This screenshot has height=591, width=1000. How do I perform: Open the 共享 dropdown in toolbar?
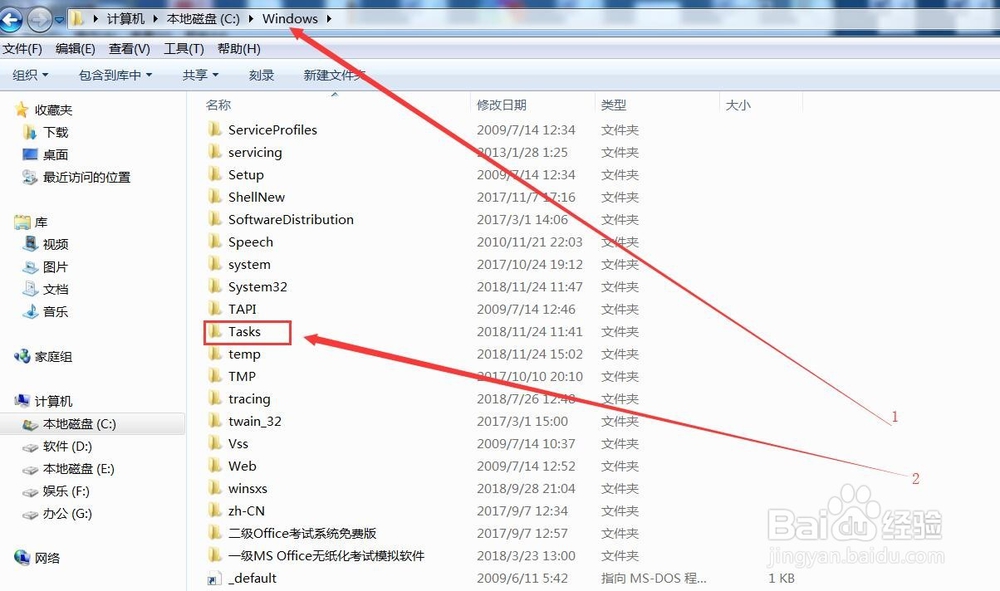200,75
